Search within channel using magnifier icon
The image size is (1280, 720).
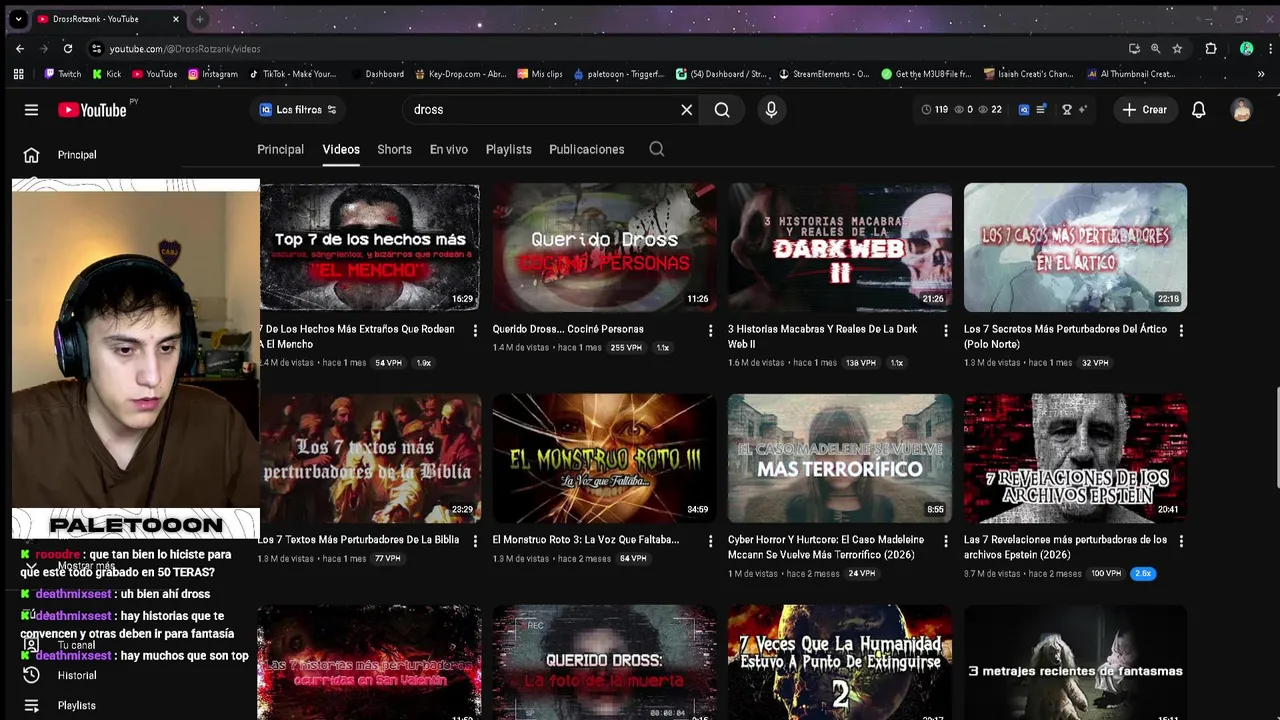pos(656,149)
